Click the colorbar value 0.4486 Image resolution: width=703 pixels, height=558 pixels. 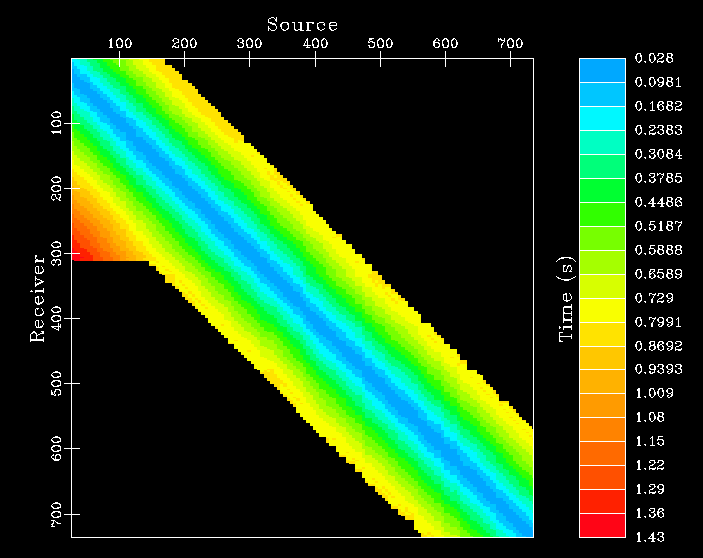658,202
